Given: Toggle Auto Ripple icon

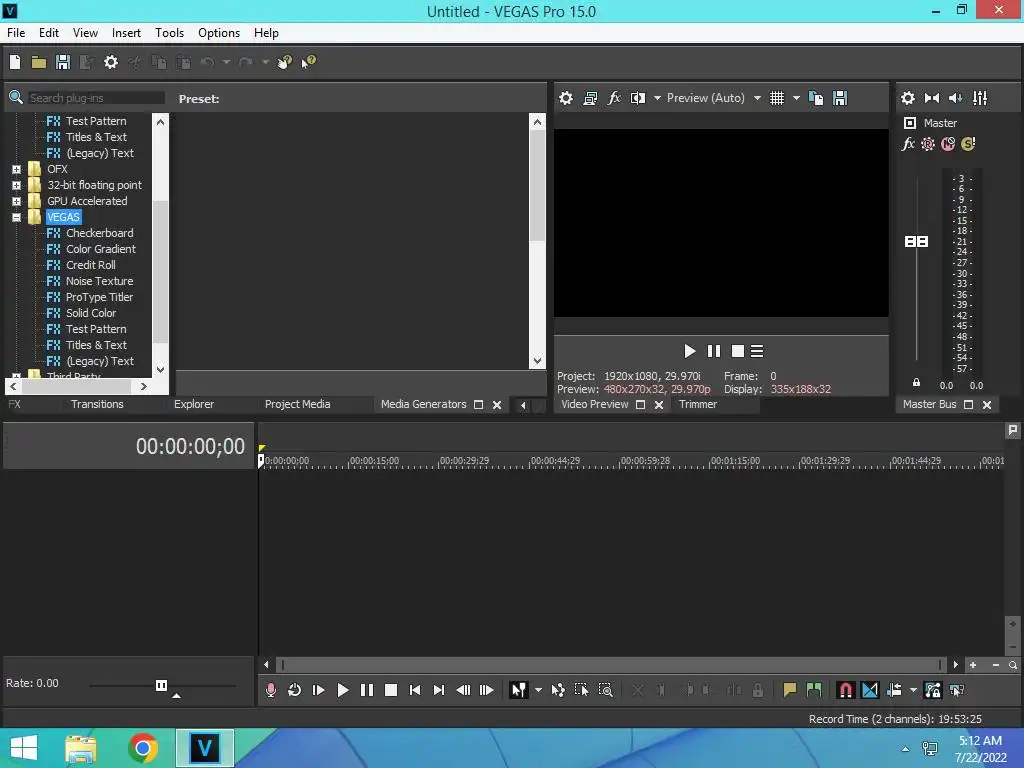Looking at the screenshot, I should tap(894, 690).
